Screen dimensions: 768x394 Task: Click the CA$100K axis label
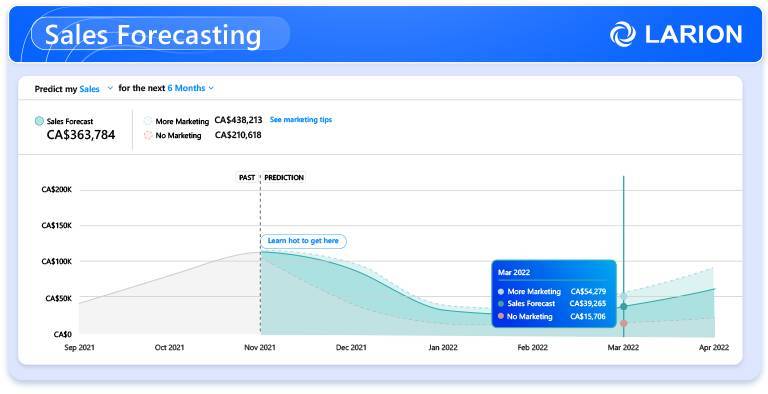pyautogui.click(x=56, y=262)
